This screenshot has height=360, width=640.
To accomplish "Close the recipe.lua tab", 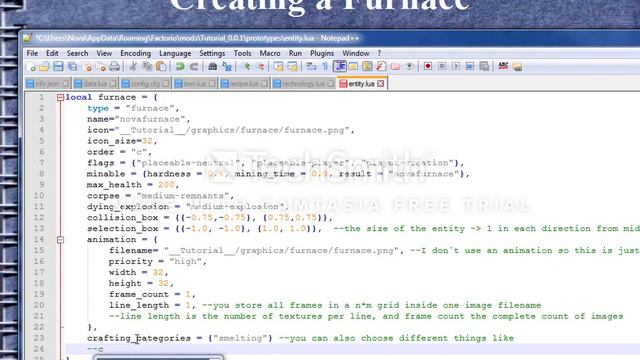I will (264, 84).
